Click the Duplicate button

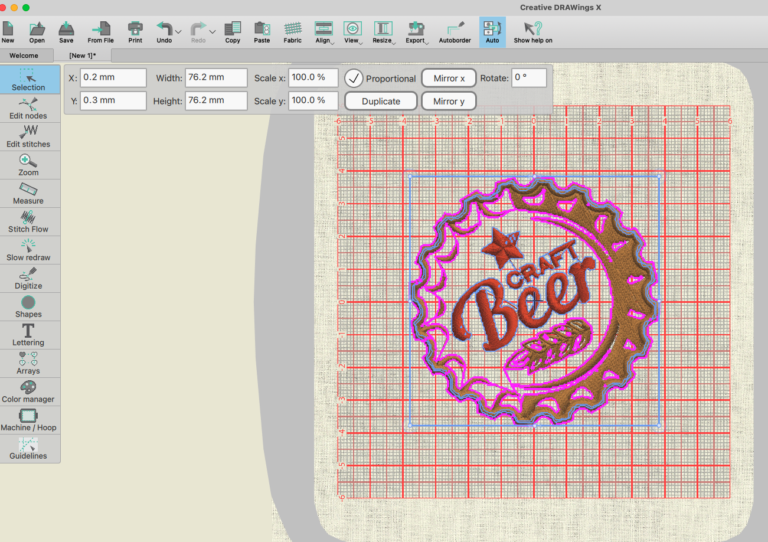click(381, 101)
